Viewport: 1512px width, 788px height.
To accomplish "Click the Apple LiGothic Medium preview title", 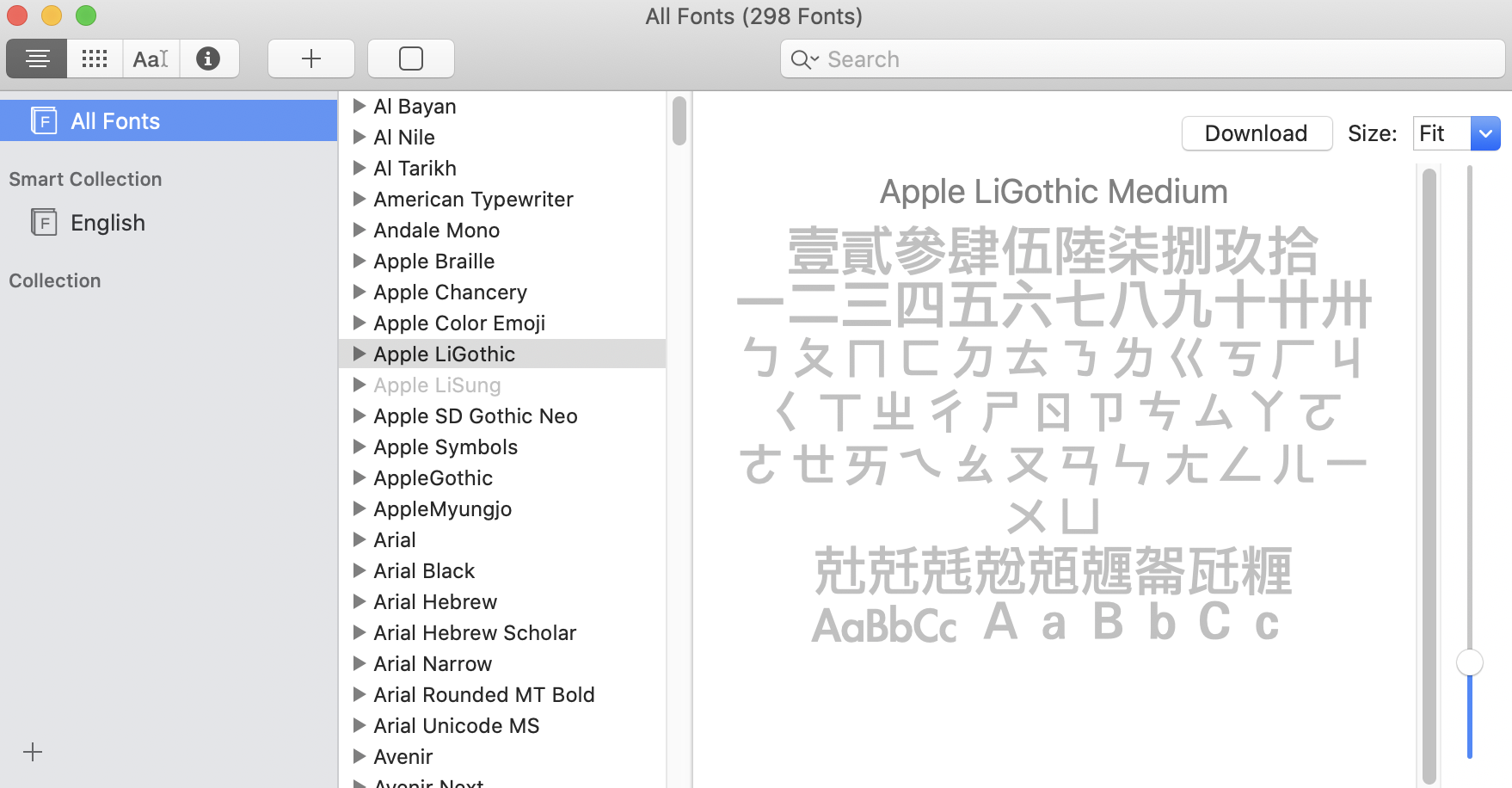I will tap(1054, 191).
